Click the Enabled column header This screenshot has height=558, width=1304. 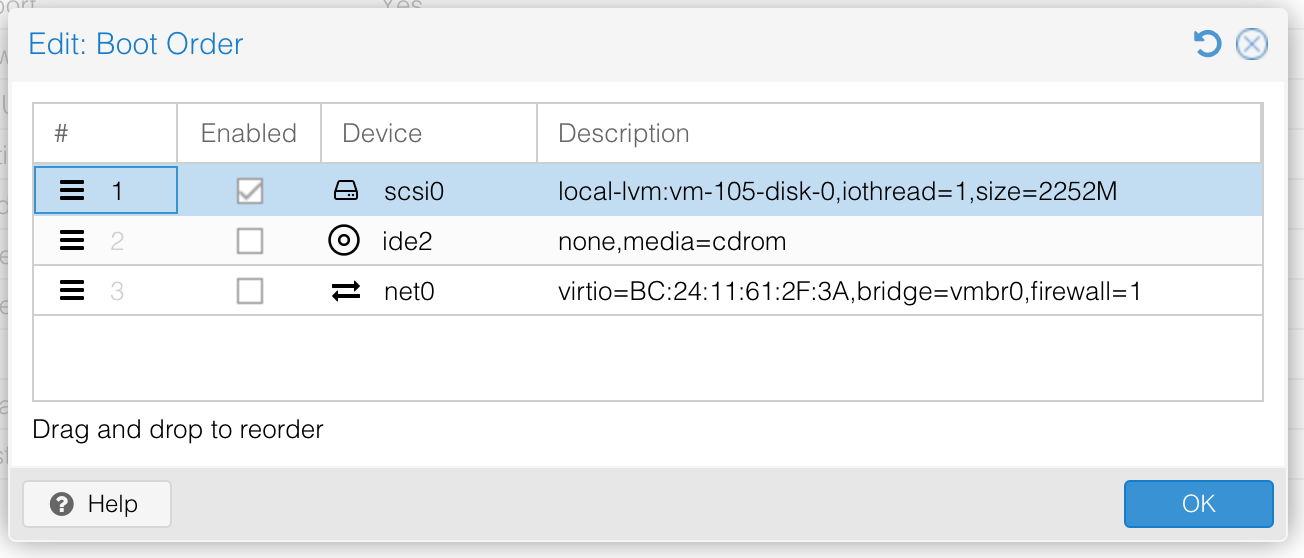[249, 133]
